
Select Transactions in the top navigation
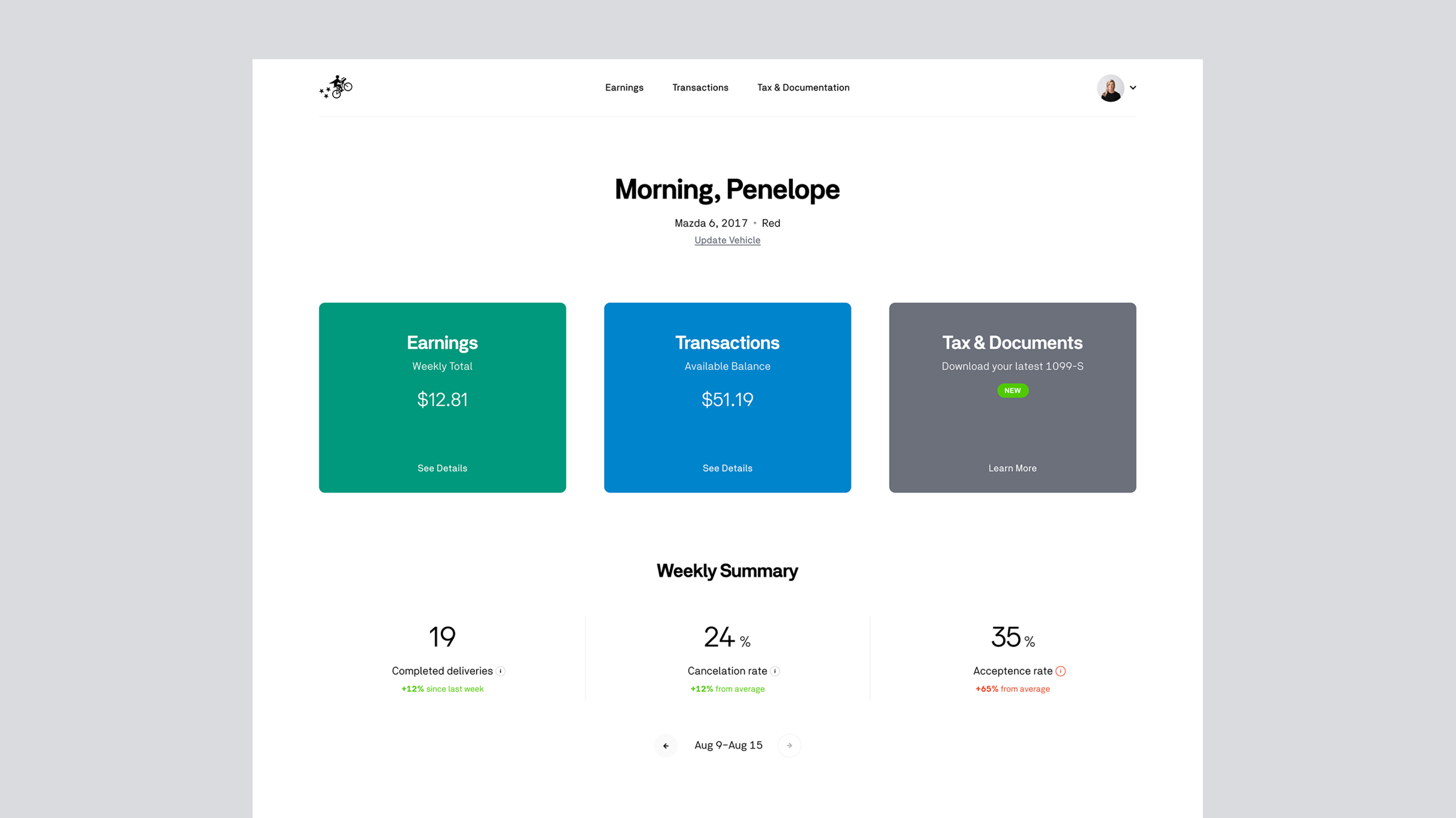700,87
